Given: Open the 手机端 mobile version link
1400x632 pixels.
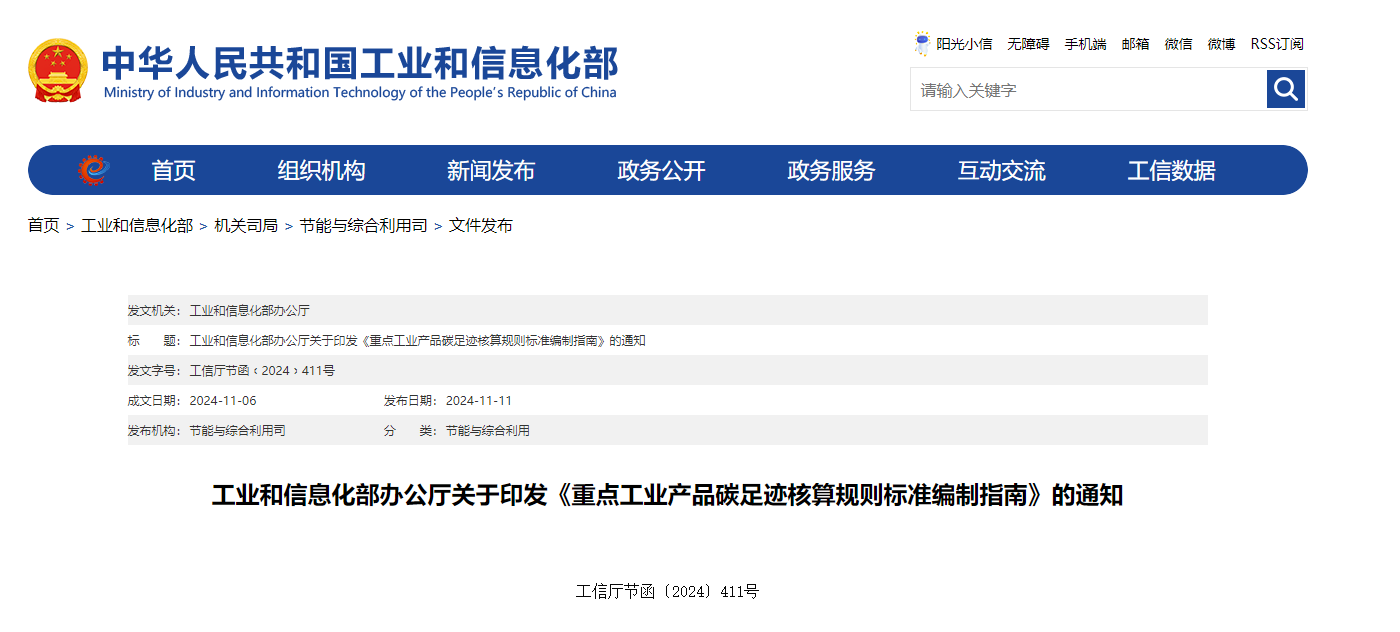Looking at the screenshot, I should coord(1085,44).
